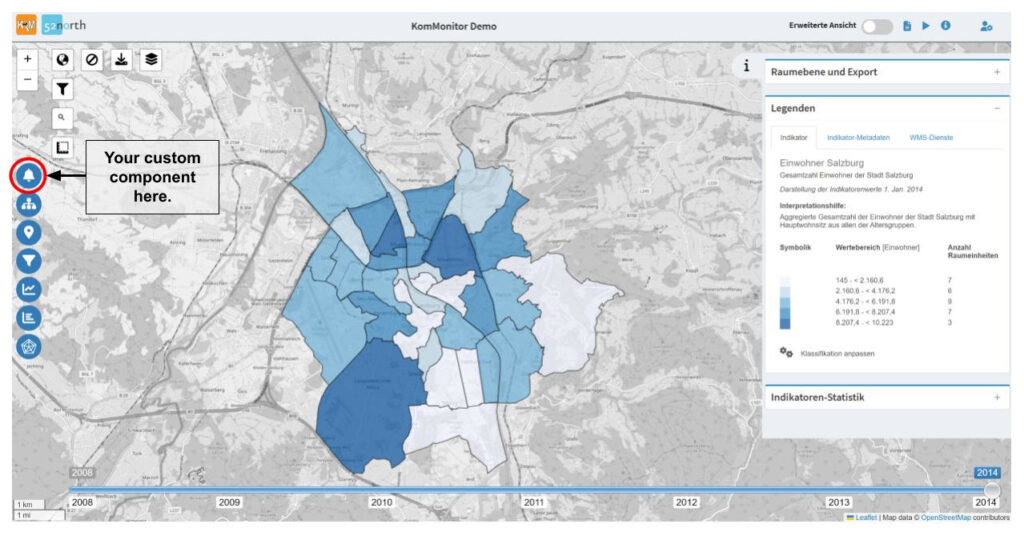
Task: Collapse the Legenden panel
Action: (x=996, y=108)
